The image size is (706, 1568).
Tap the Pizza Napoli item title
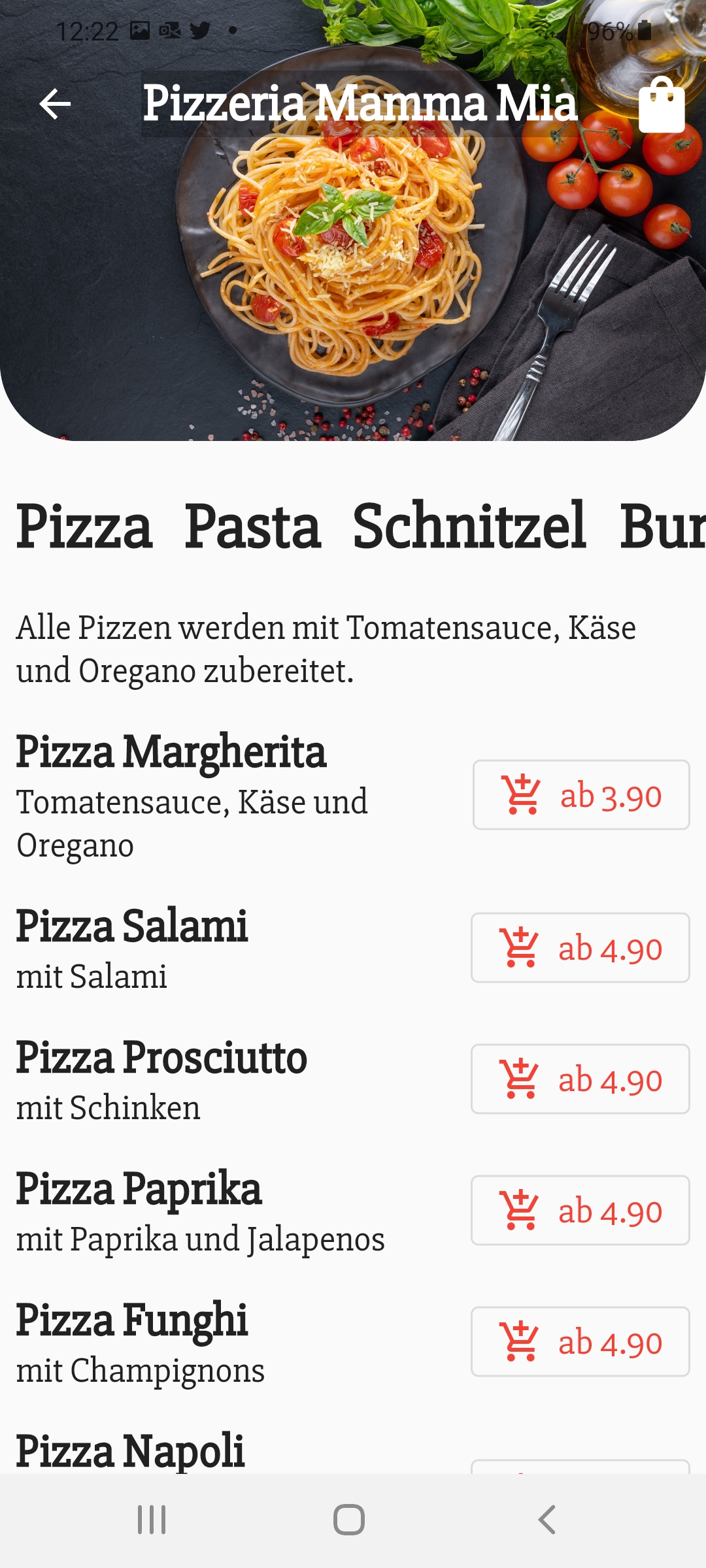click(130, 1450)
